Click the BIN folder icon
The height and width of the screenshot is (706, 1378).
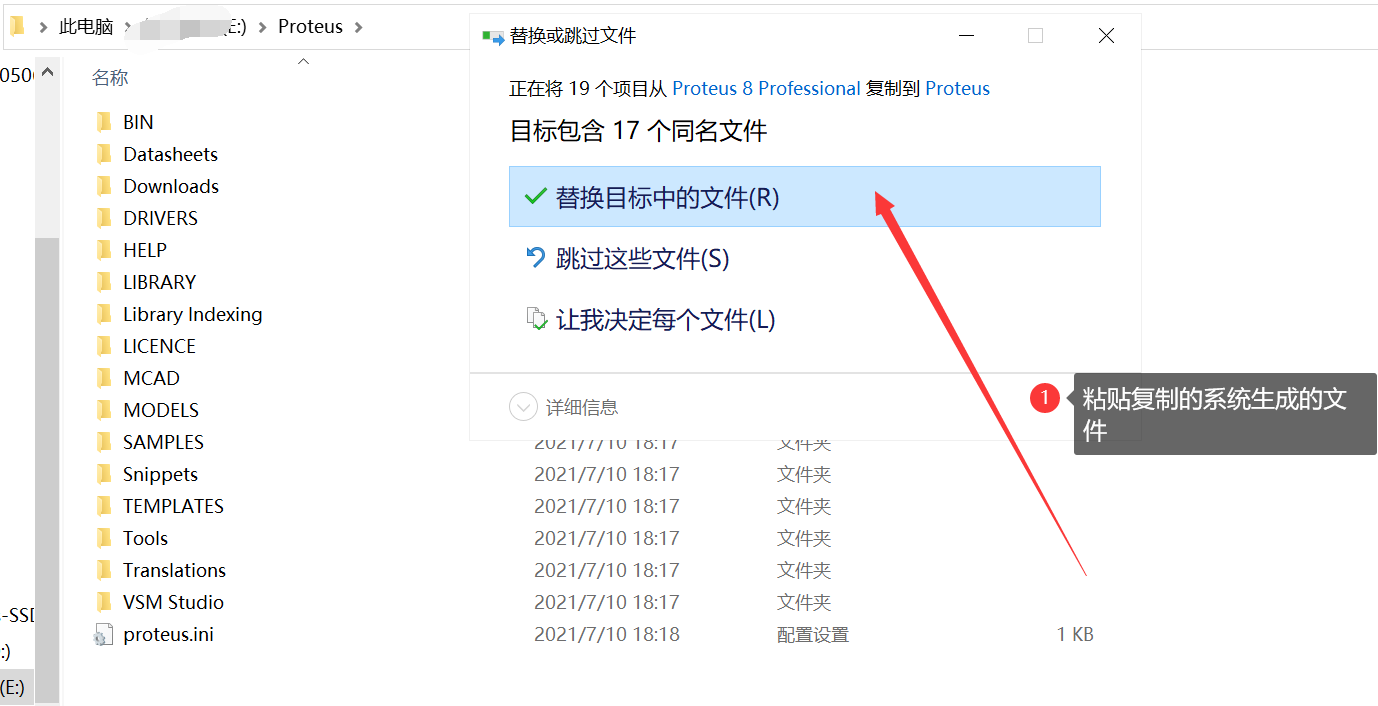[x=104, y=122]
